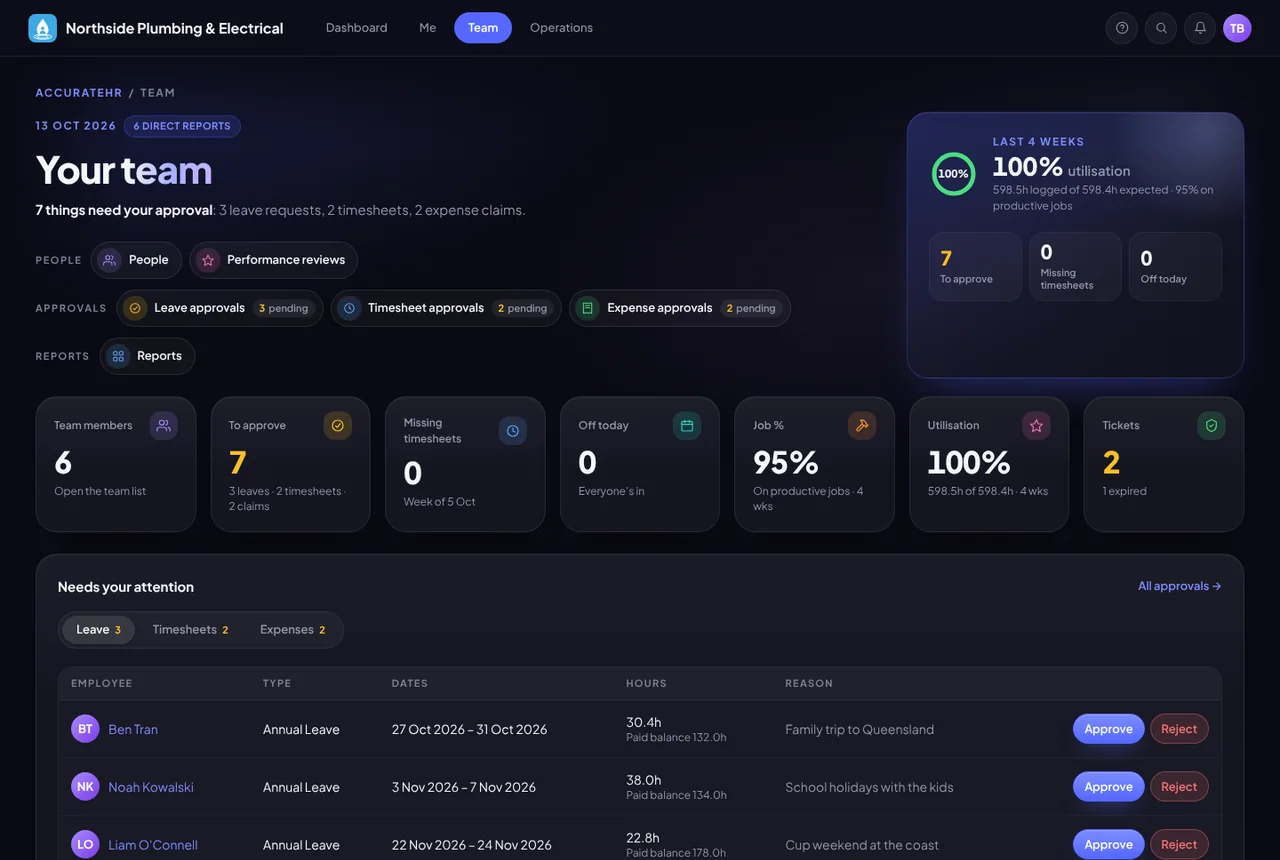The height and width of the screenshot is (860, 1280).
Task: Click Noah Kowalski's NK avatar
Action: click(85, 787)
